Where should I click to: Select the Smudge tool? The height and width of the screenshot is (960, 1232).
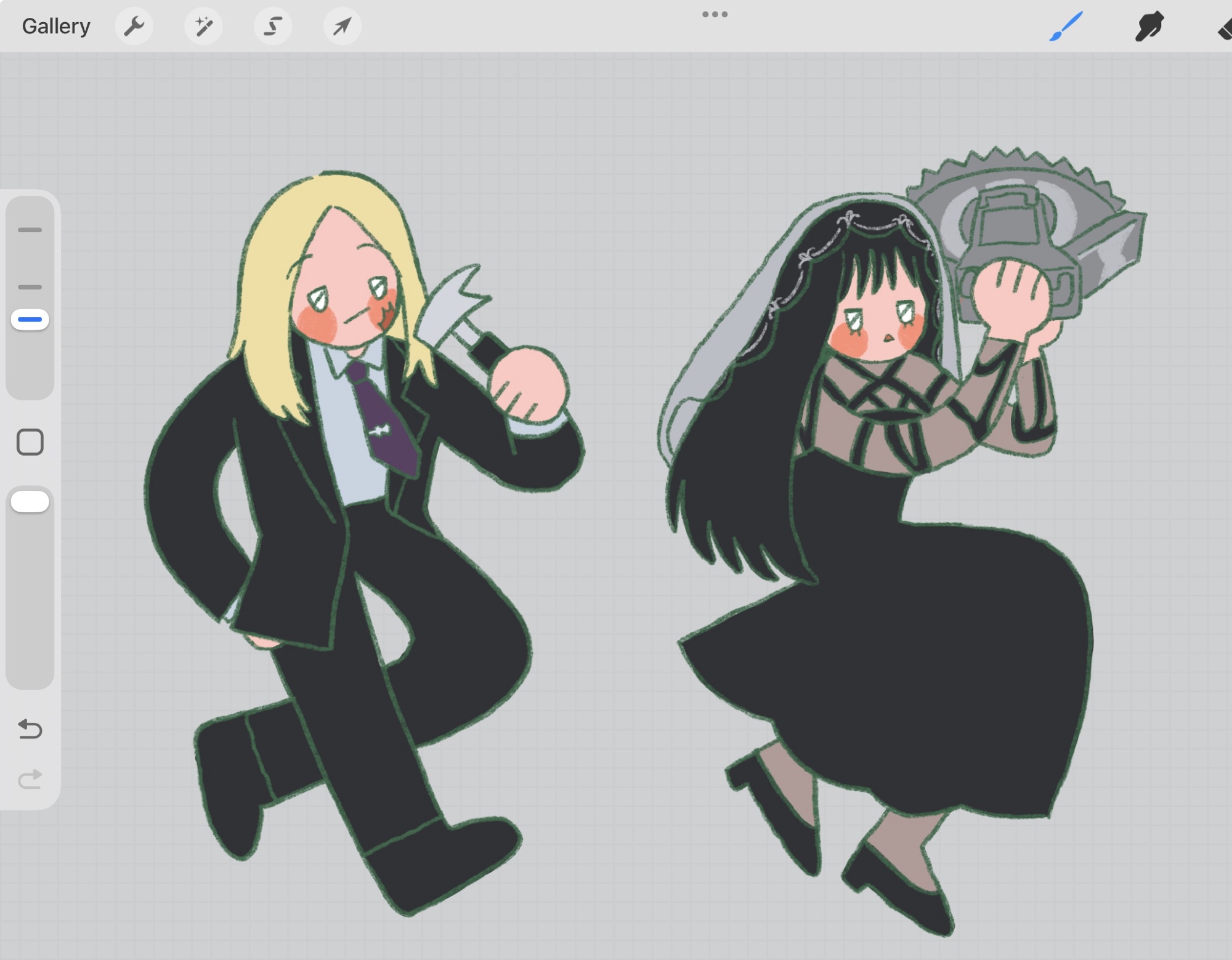[1149, 26]
